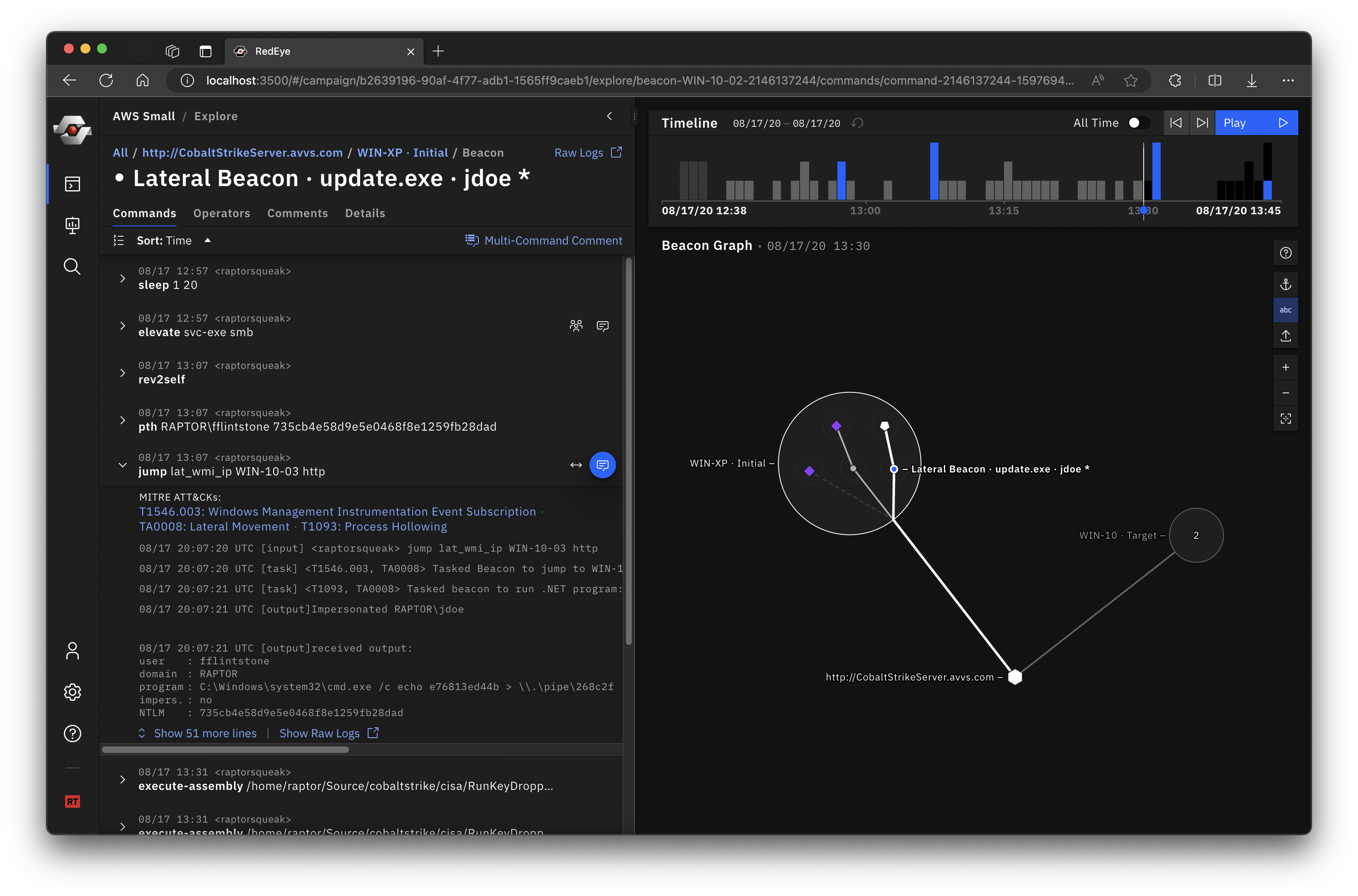Collapse the jump lat_wmi_ip command row
The height and width of the screenshot is (896, 1358).
tap(122, 465)
